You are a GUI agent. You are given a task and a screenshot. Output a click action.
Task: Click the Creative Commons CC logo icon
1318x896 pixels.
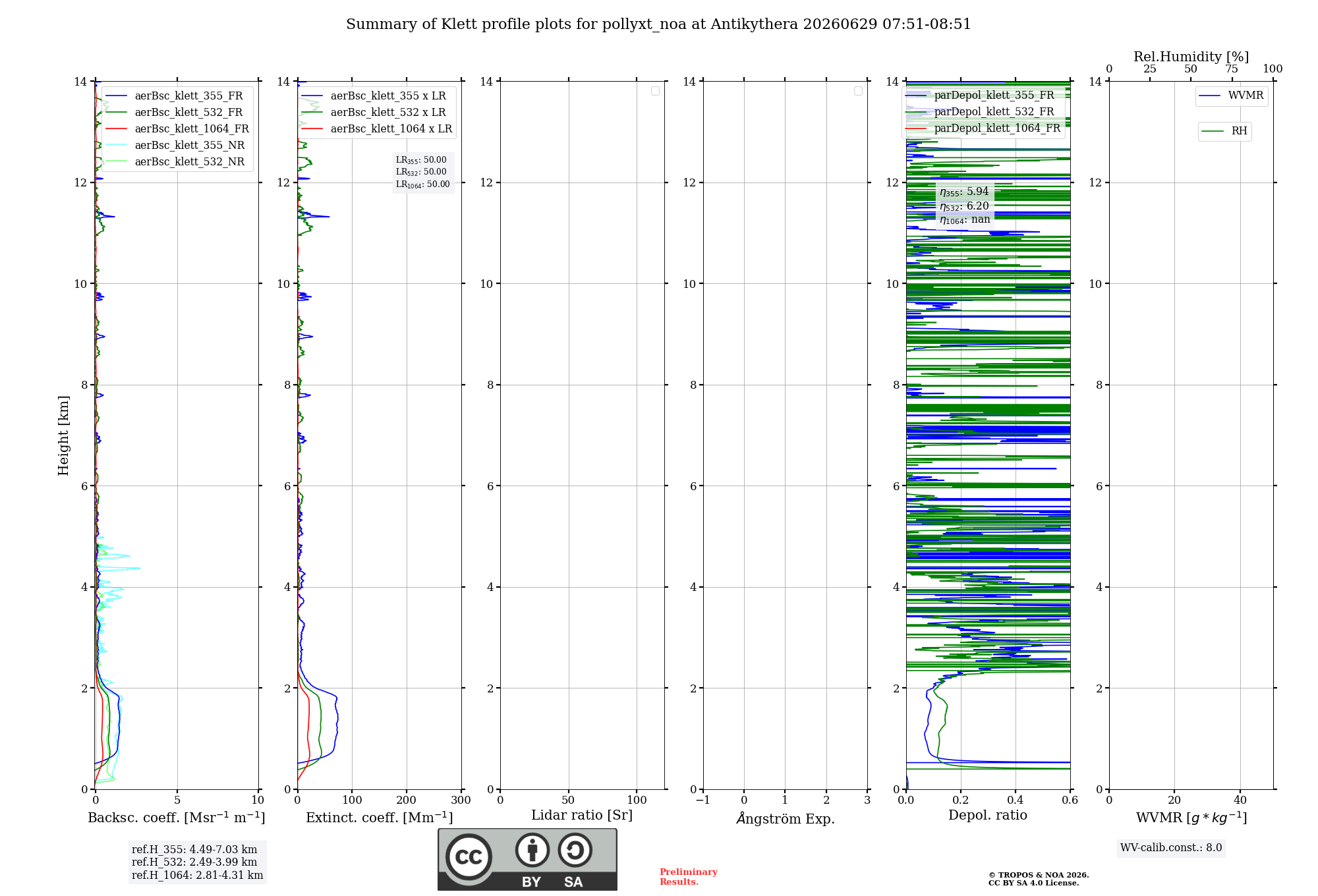tap(469, 857)
